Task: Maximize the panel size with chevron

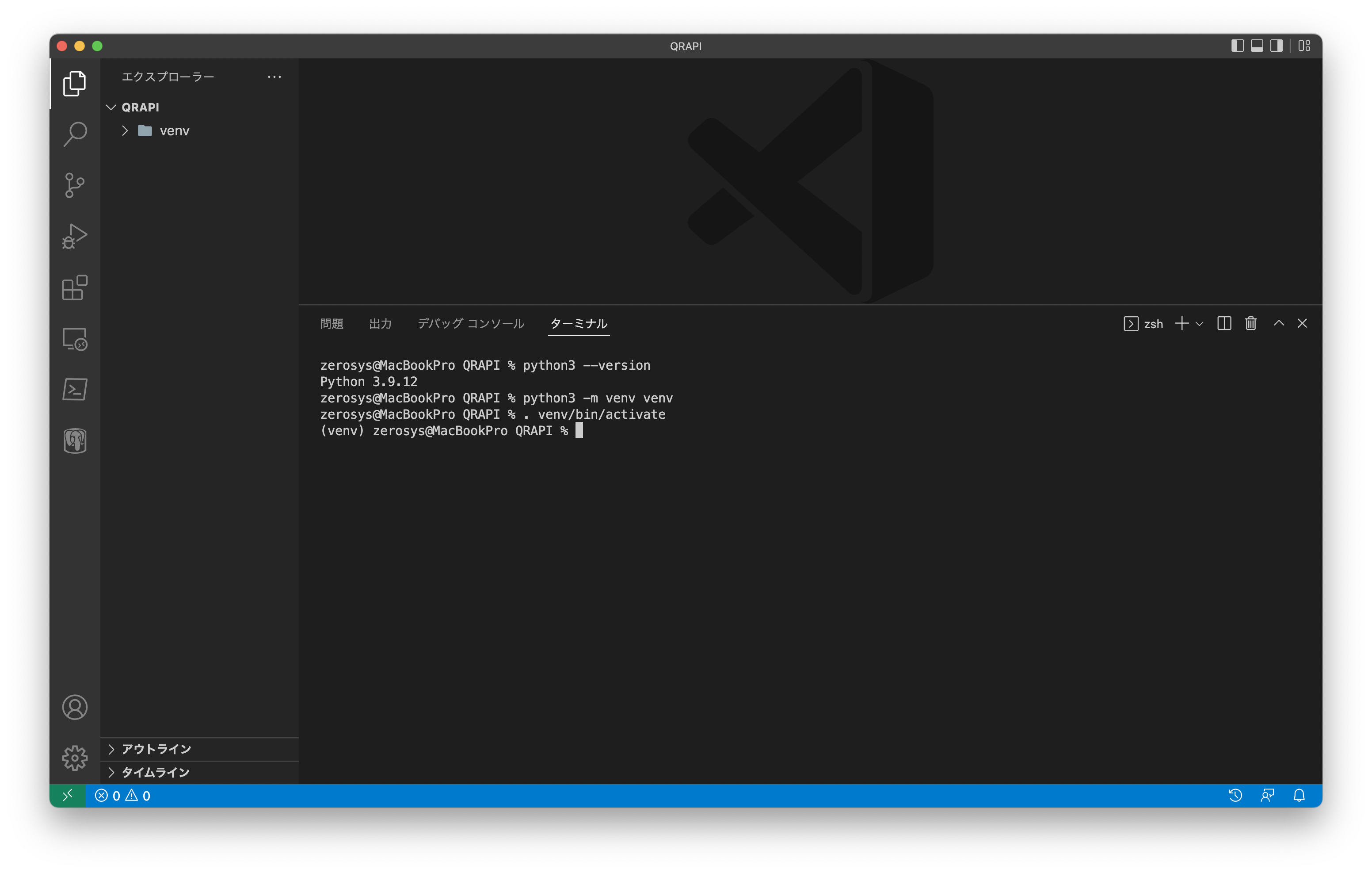Action: point(1279,323)
